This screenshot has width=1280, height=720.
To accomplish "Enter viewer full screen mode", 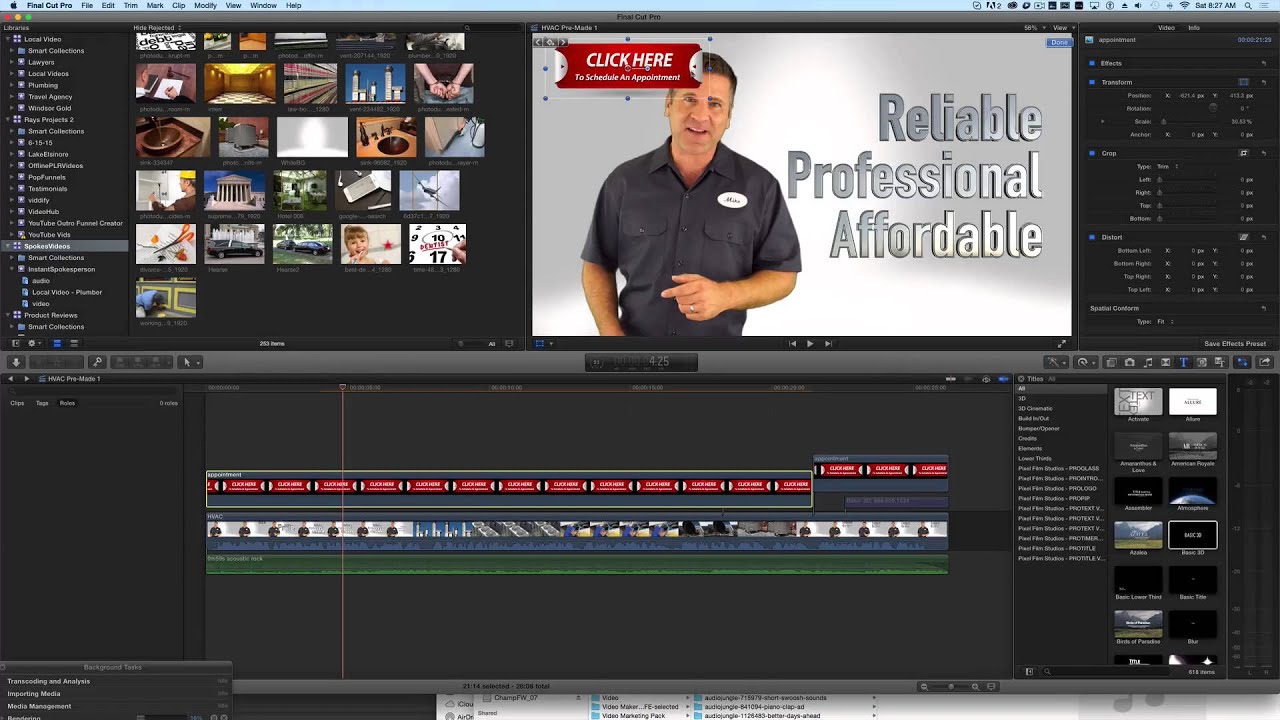I will tap(1062, 343).
